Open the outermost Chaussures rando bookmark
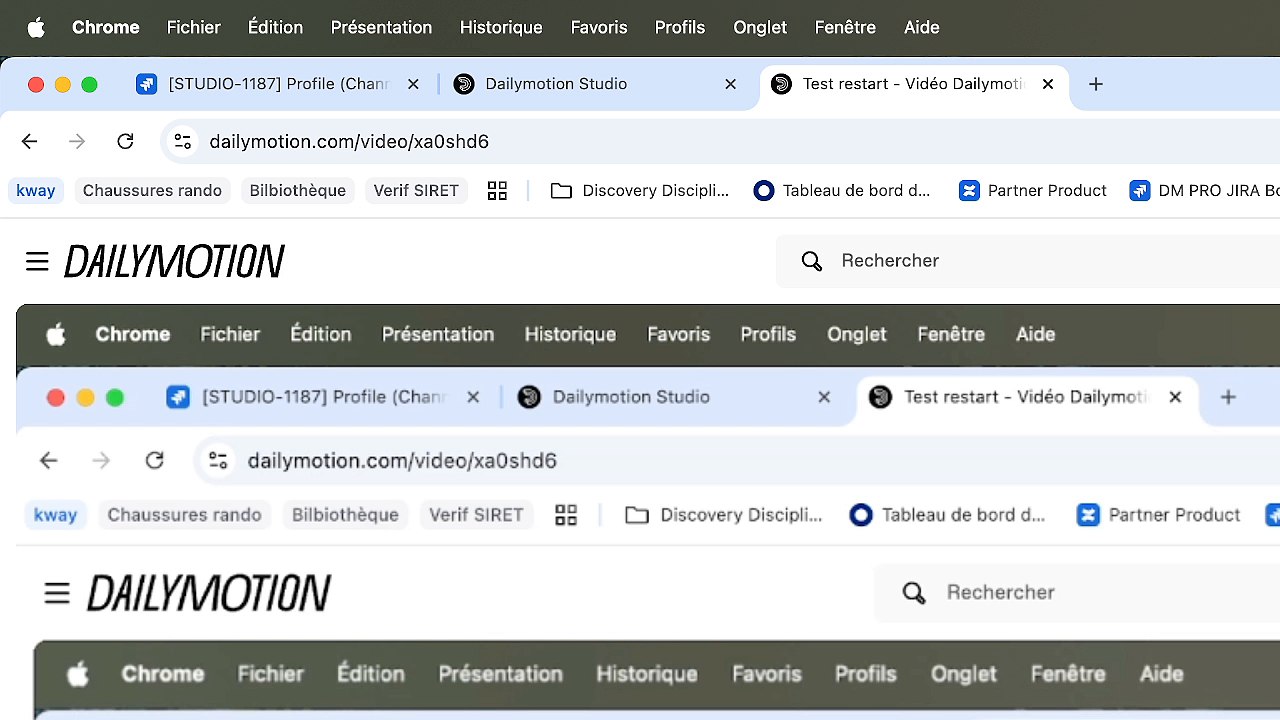Screen dimensions: 1280x720 pyautogui.click(x=152, y=190)
